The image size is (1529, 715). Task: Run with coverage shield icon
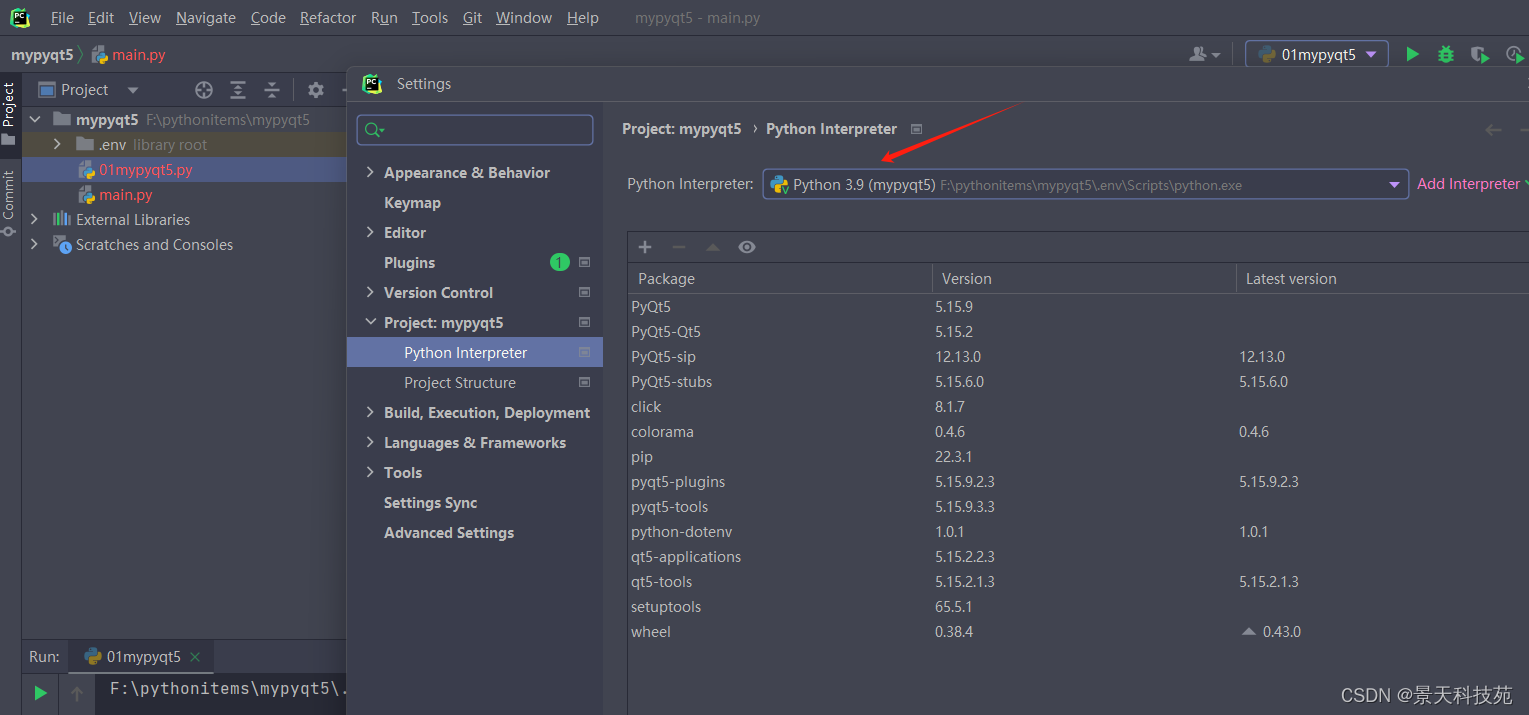[1480, 55]
